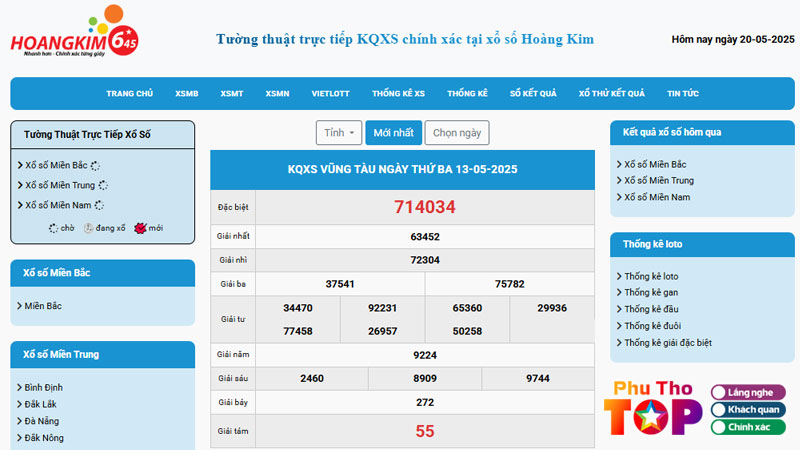
Task: Click the Giải nhì number 72304
Action: click(424, 260)
